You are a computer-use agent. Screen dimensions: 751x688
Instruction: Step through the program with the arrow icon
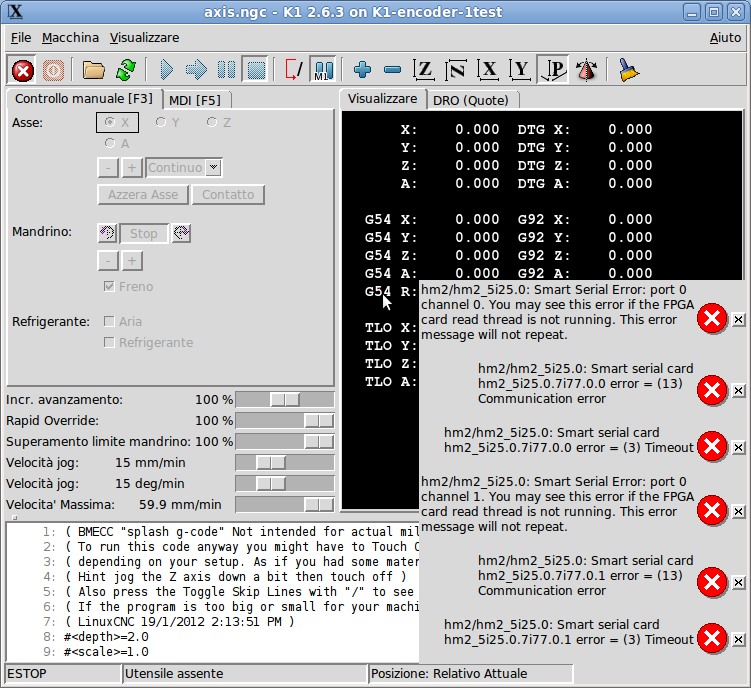(196, 70)
